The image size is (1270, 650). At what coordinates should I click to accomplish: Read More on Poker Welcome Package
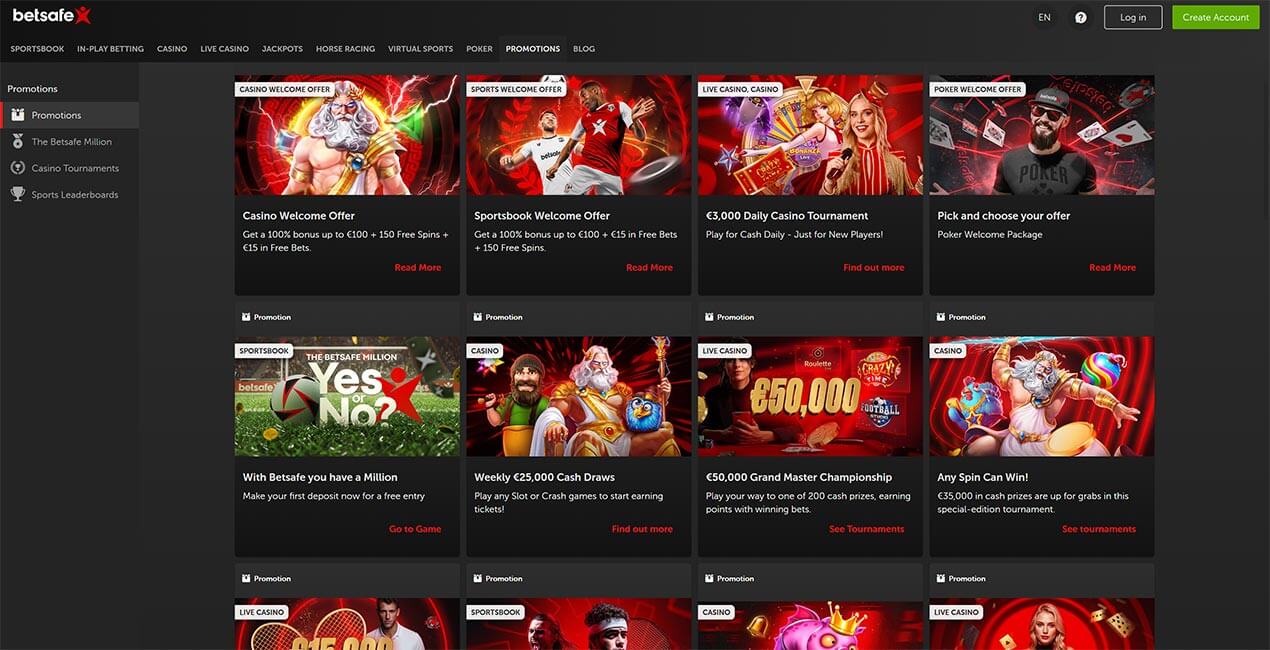click(1112, 268)
